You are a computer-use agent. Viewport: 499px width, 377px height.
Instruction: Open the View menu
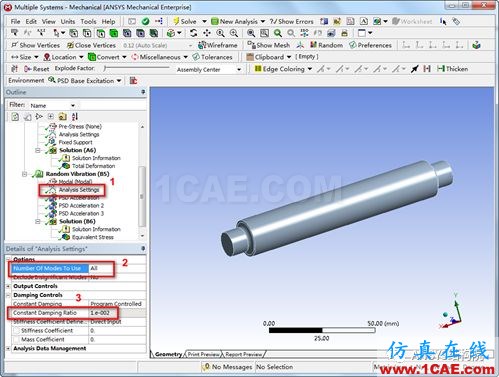click(49, 21)
